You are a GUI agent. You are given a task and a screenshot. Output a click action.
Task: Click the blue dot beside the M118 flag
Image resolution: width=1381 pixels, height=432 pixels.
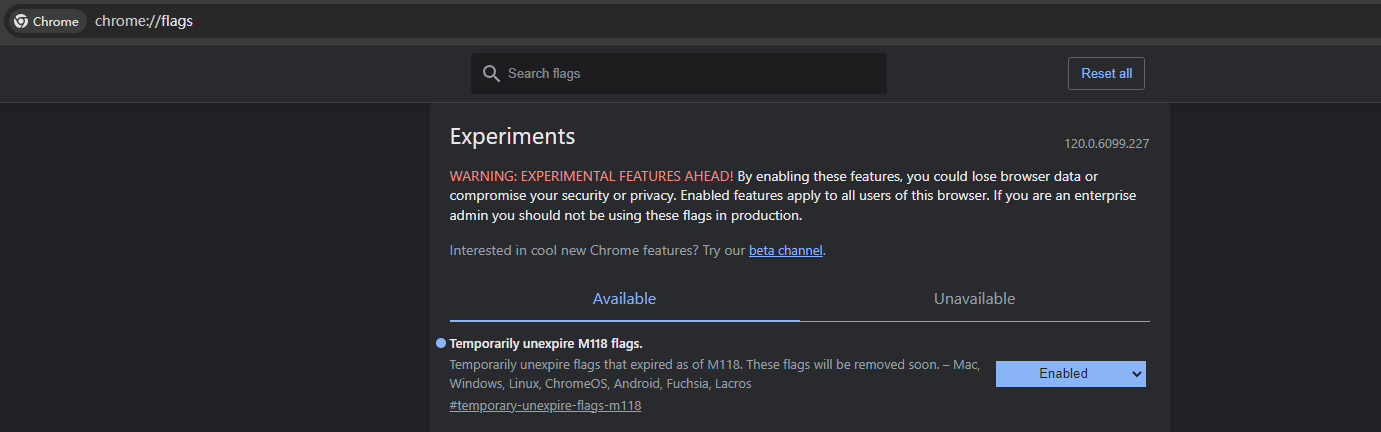(x=441, y=344)
